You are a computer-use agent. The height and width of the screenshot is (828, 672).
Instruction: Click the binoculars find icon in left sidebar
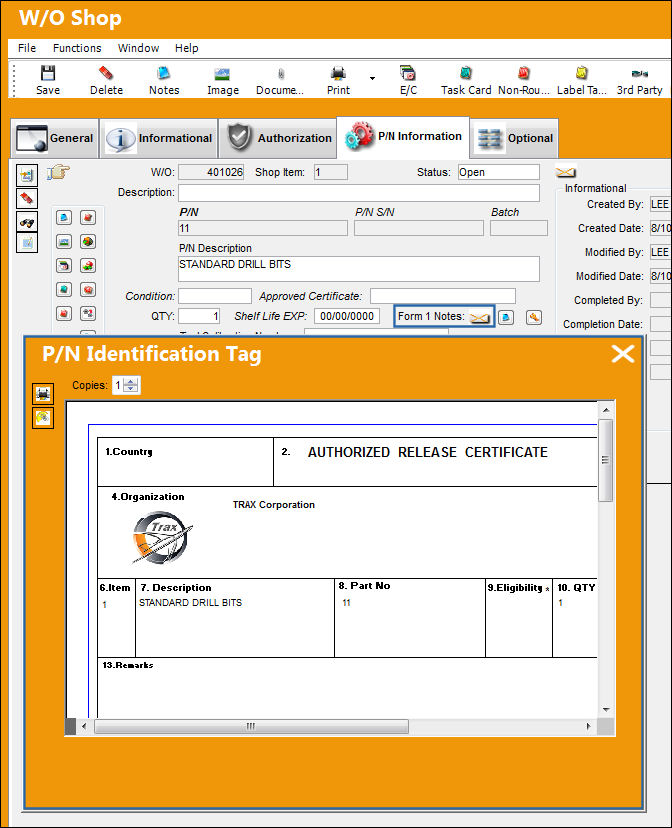click(27, 223)
